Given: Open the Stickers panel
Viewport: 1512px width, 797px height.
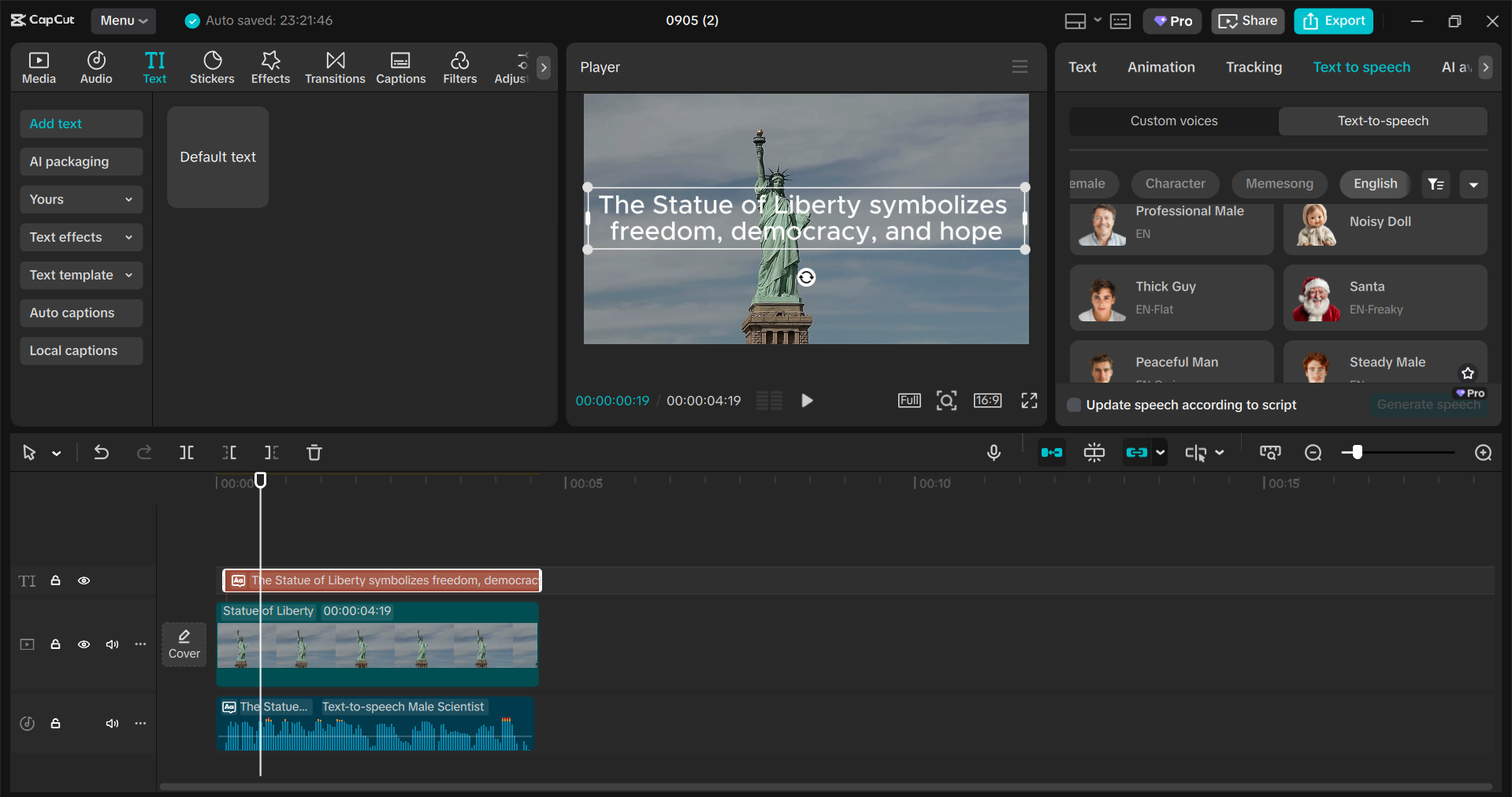Looking at the screenshot, I should [x=212, y=67].
